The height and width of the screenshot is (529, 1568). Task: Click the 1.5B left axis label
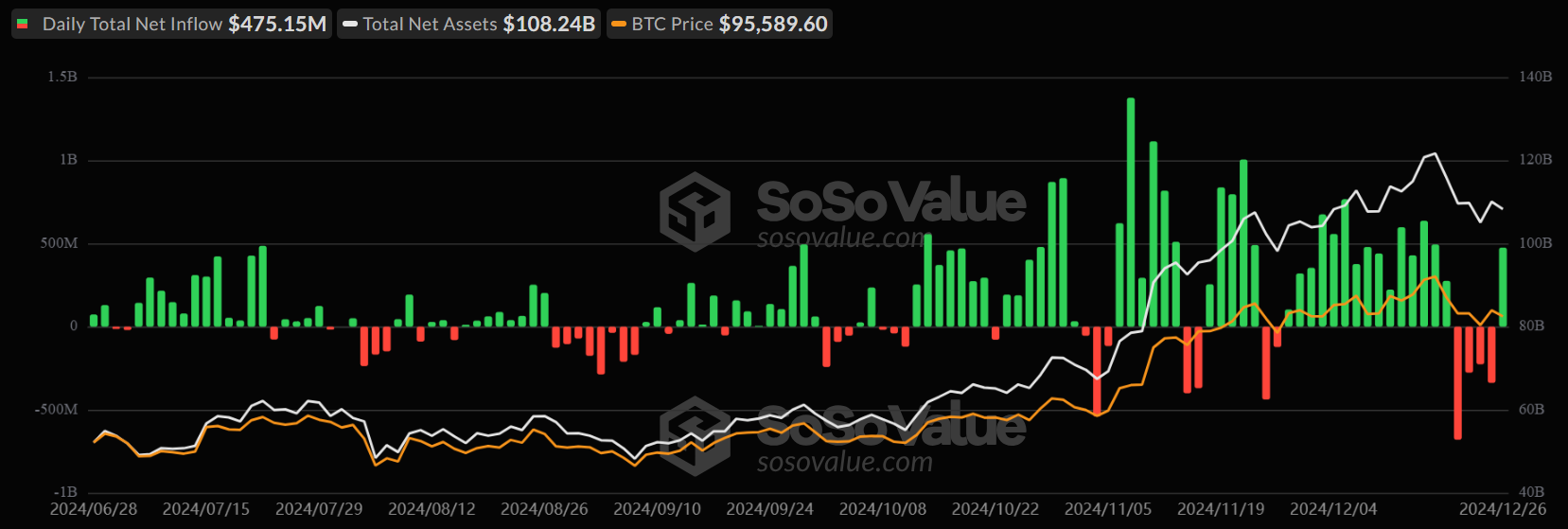click(x=62, y=77)
